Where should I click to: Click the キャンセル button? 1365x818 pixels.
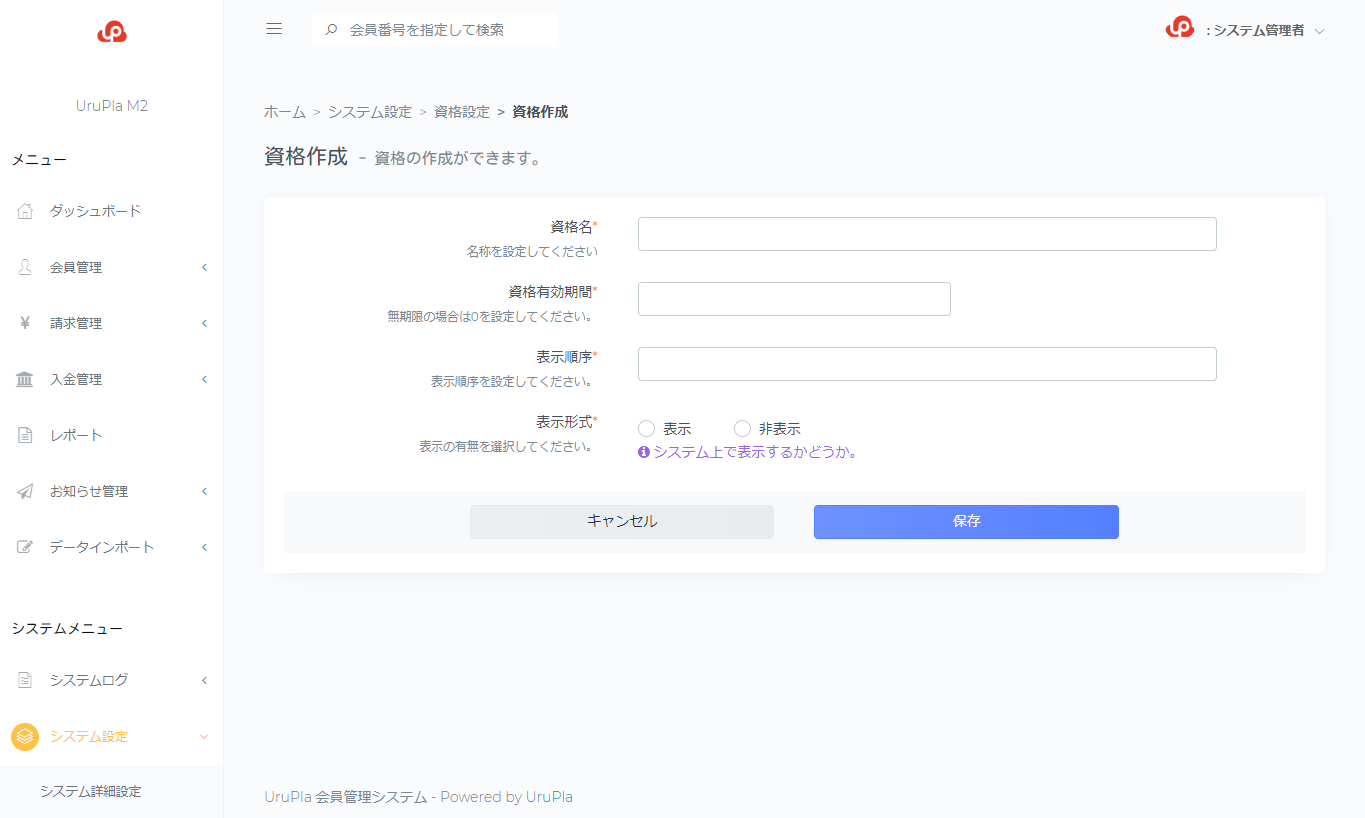point(622,522)
